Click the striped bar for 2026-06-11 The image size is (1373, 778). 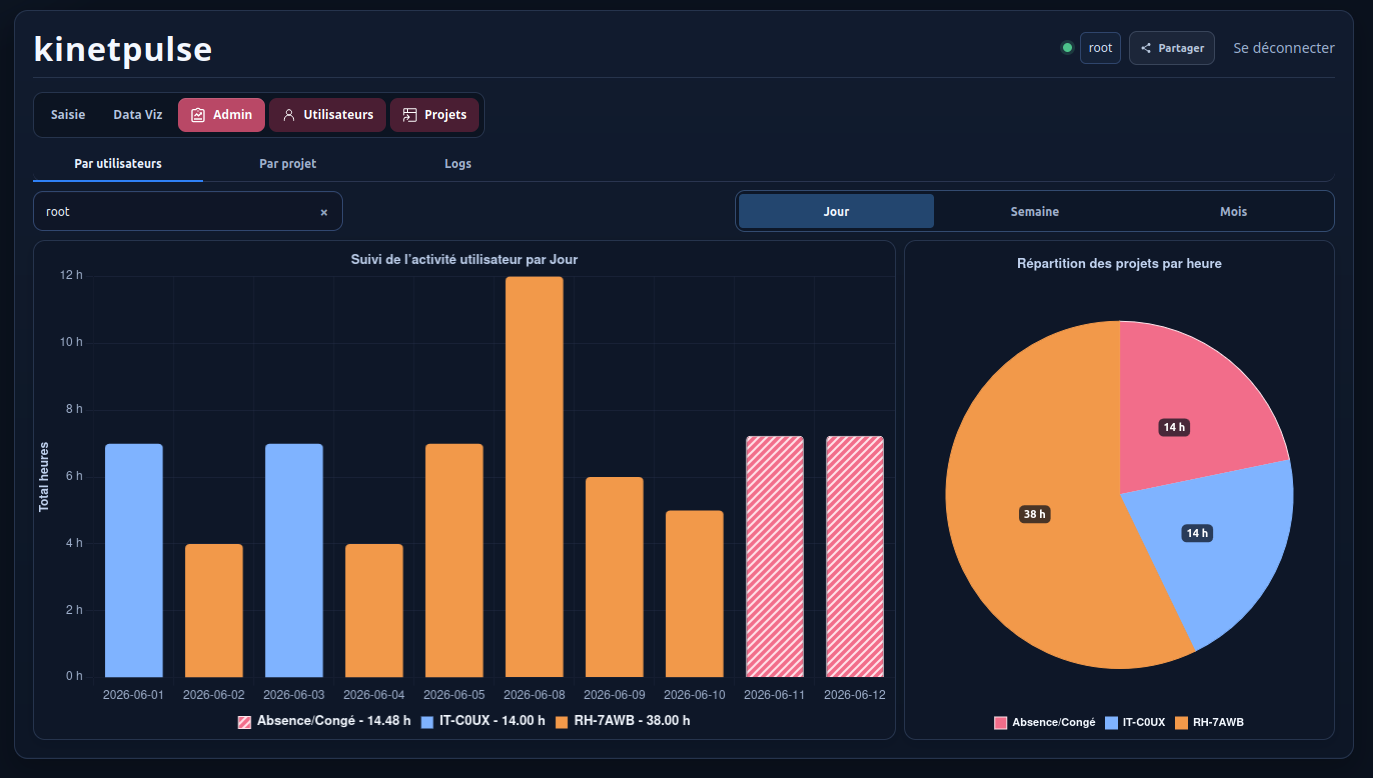pos(775,556)
